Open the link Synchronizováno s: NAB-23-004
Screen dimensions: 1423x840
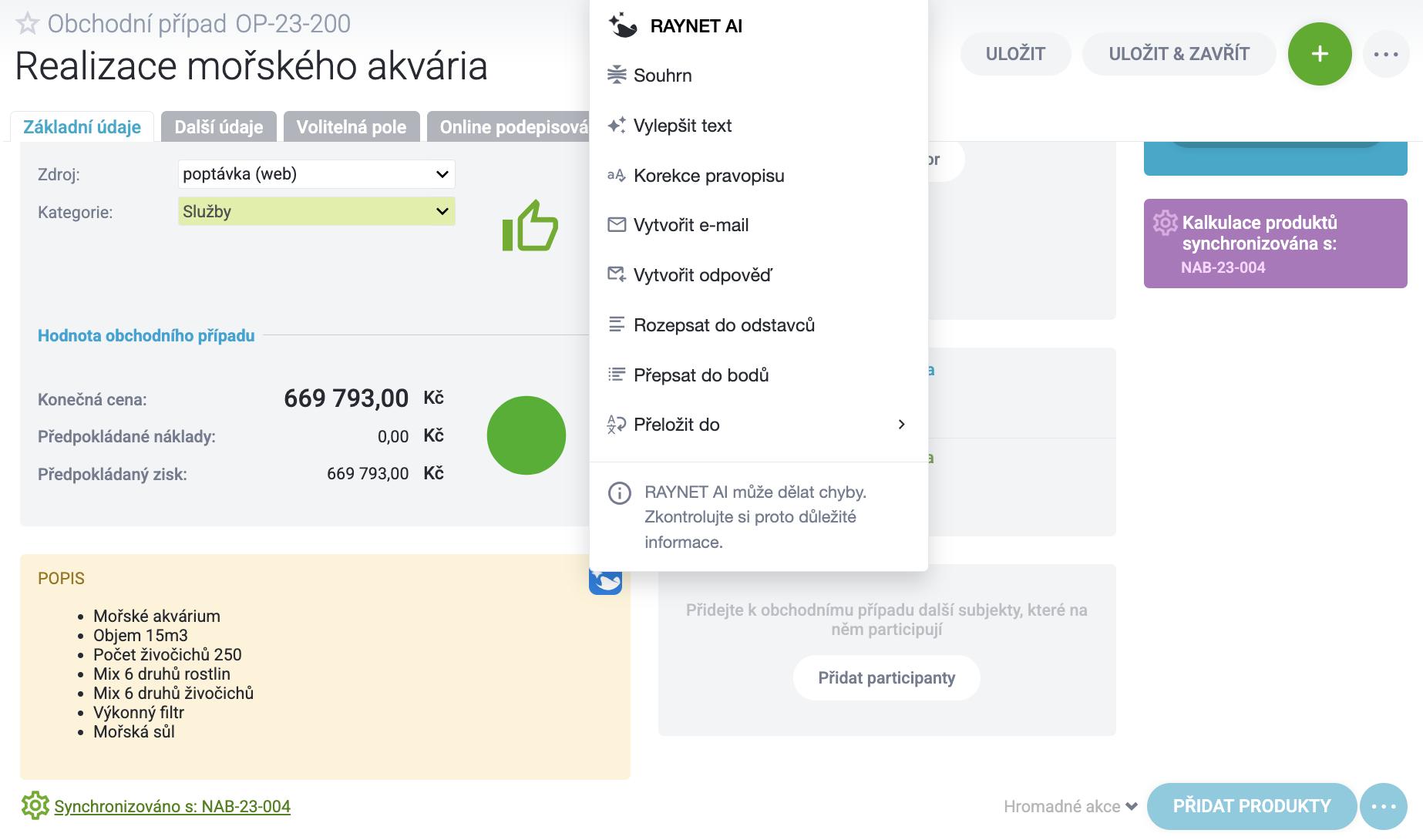click(x=172, y=806)
